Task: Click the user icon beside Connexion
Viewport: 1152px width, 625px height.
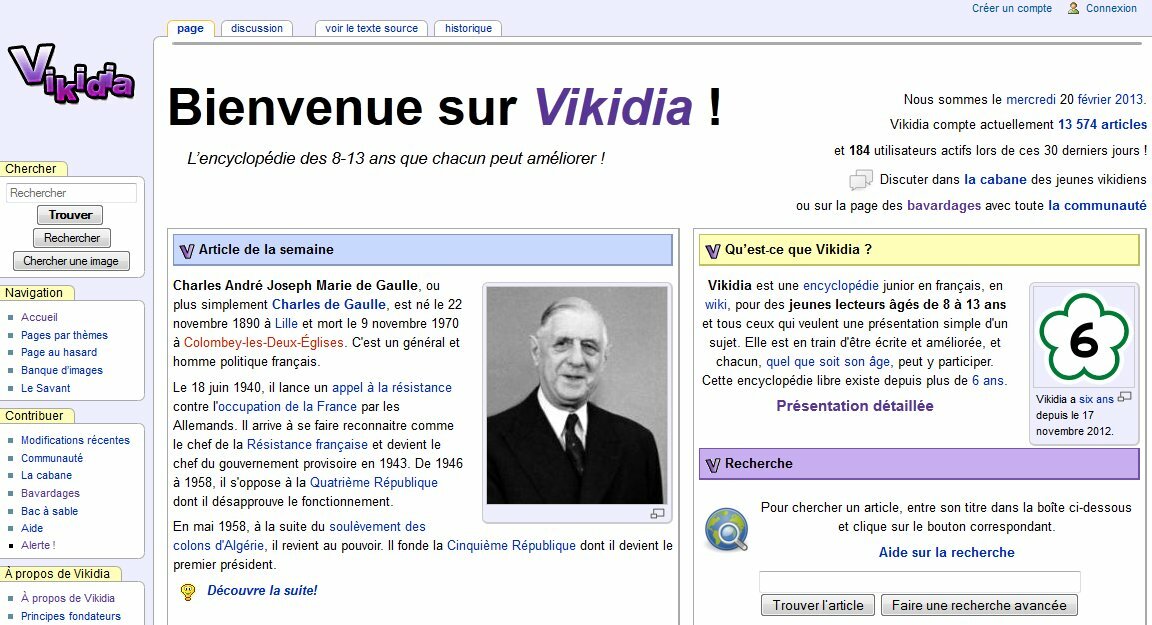Action: 1073,8
